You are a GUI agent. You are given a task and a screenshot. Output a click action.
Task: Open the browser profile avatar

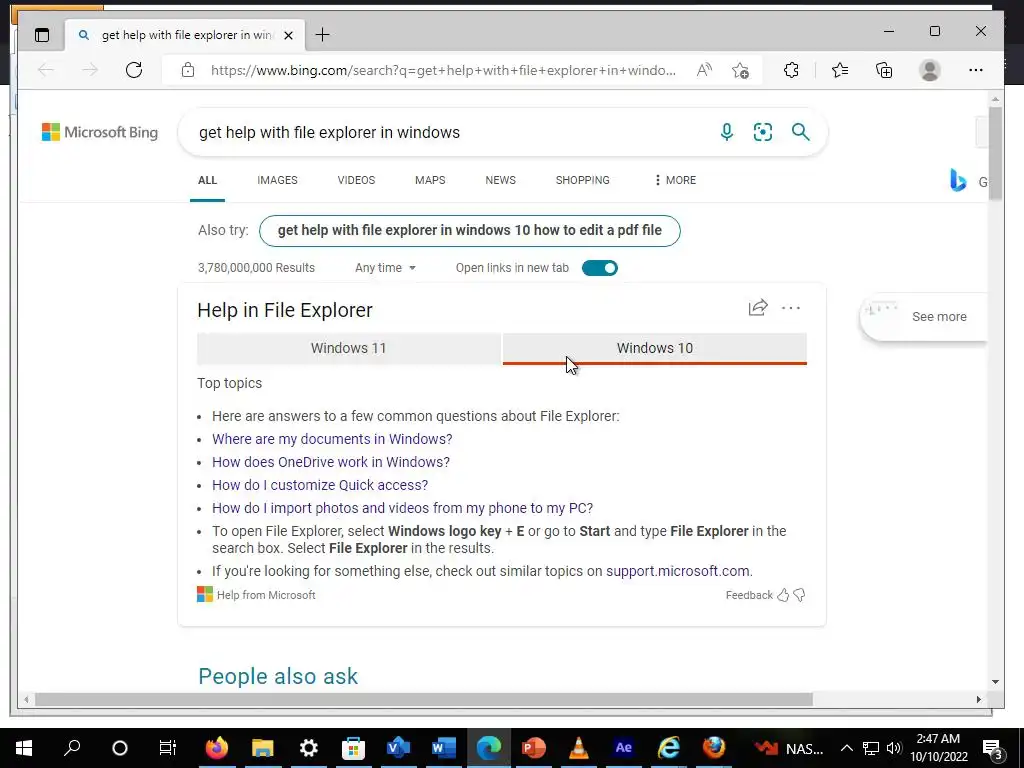929,70
